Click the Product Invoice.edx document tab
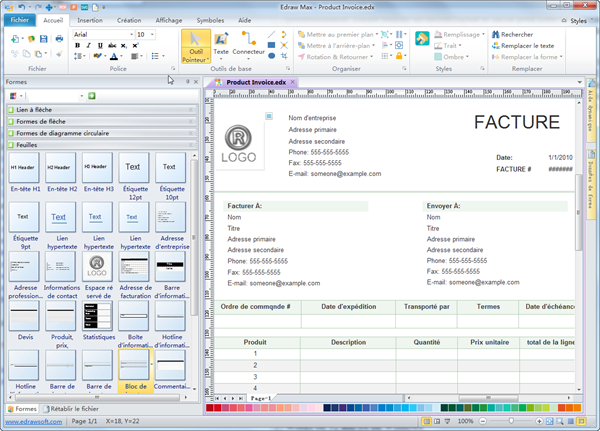Image resolution: width=600 pixels, height=431 pixels. point(255,82)
